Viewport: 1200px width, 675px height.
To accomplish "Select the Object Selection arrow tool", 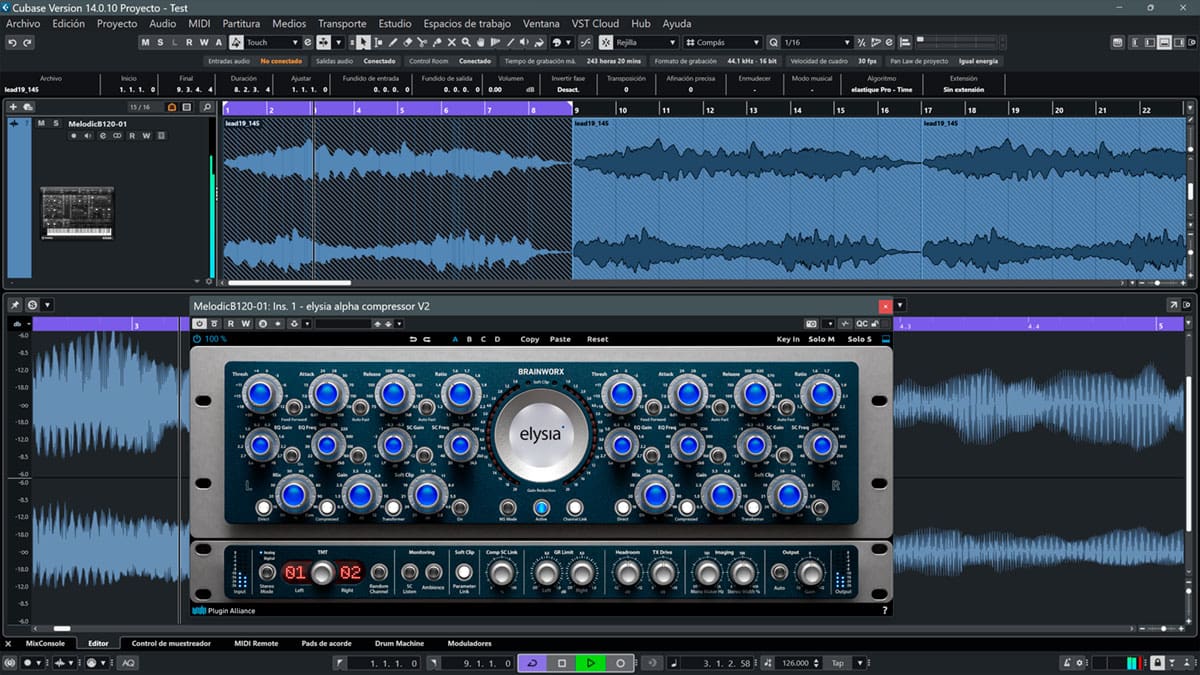I will [x=363, y=42].
